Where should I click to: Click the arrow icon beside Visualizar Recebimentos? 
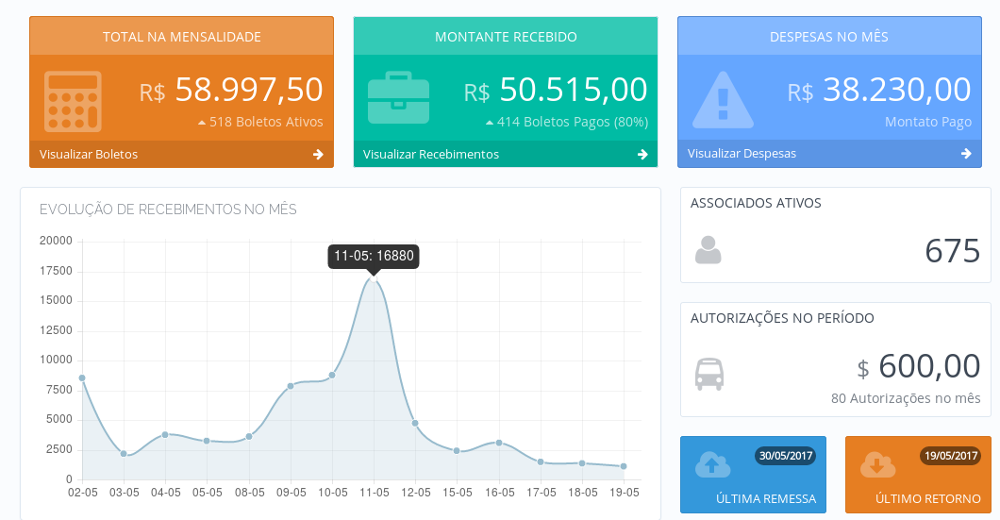[x=642, y=154]
